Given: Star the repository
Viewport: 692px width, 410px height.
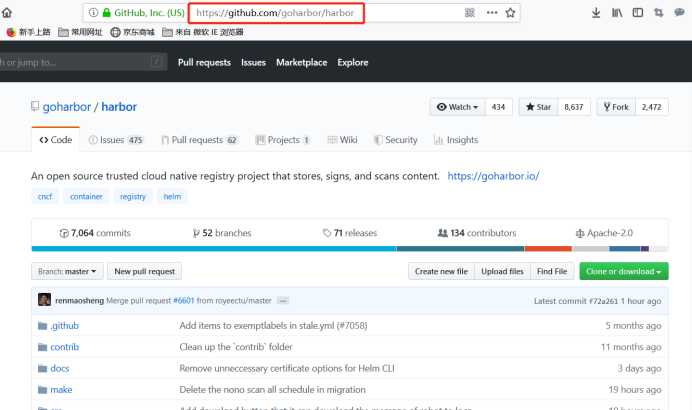Looking at the screenshot, I should pyautogui.click(x=538, y=107).
